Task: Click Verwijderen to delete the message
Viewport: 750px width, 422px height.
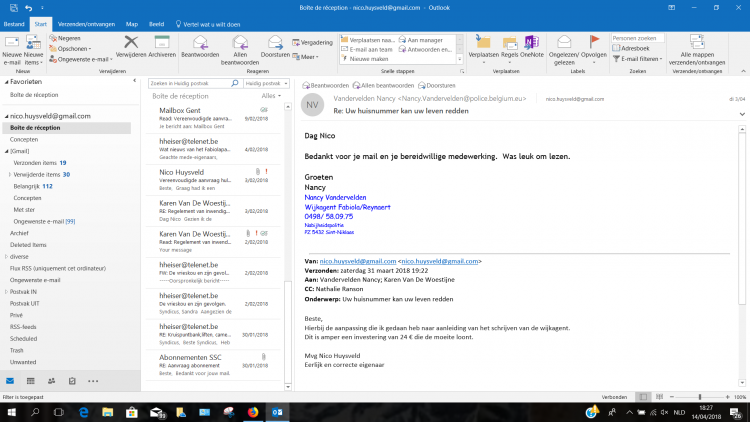Action: pyautogui.click(x=131, y=46)
